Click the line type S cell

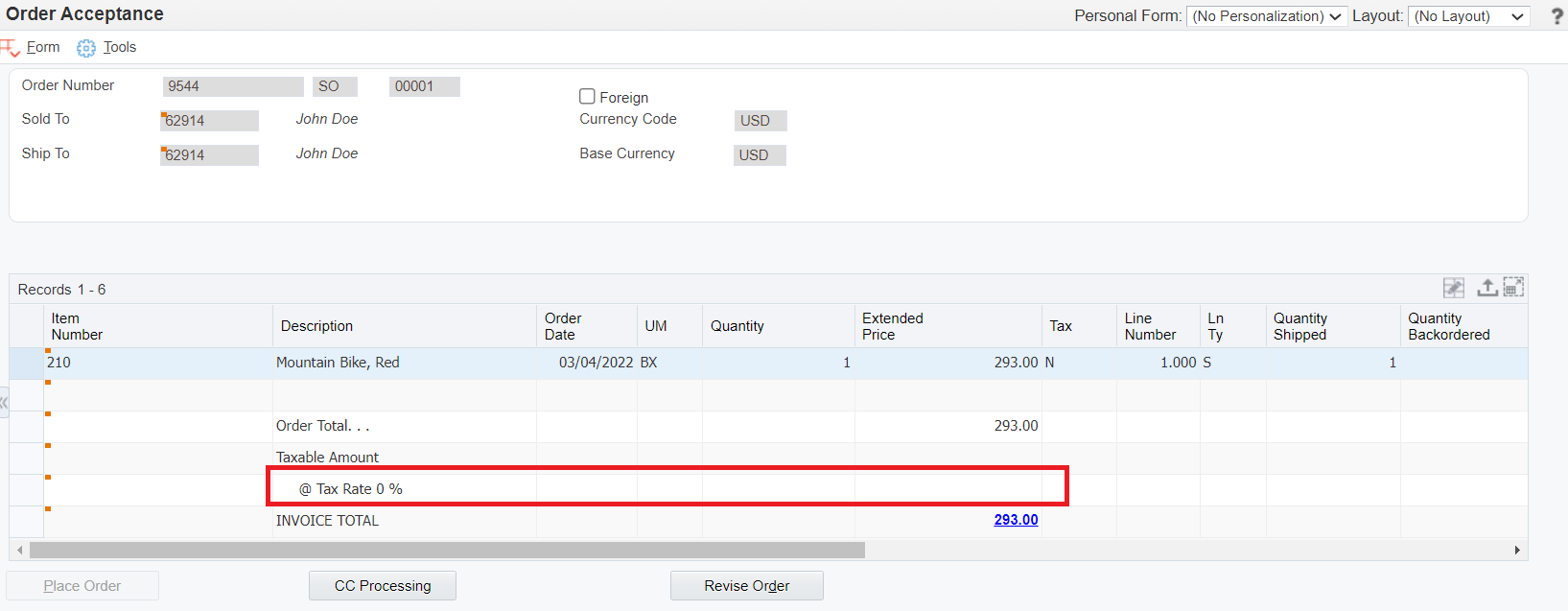click(x=1233, y=363)
